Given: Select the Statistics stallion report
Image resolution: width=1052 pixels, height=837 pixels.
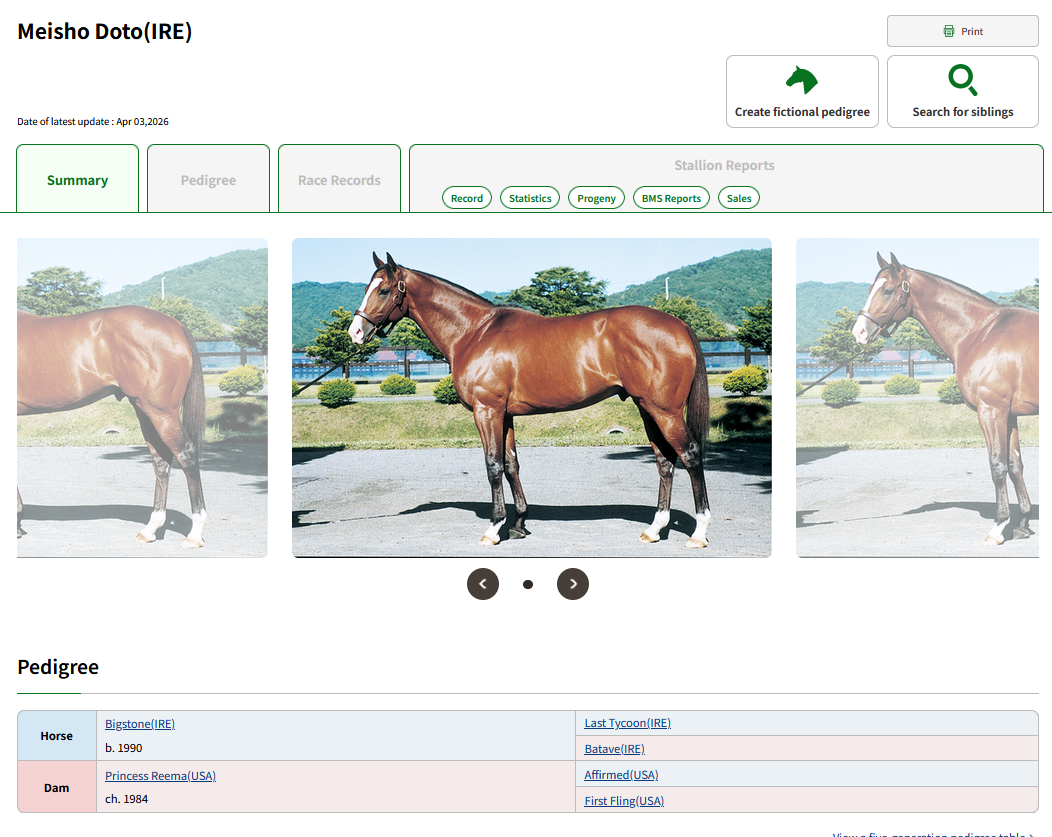Looking at the screenshot, I should pyautogui.click(x=530, y=198).
